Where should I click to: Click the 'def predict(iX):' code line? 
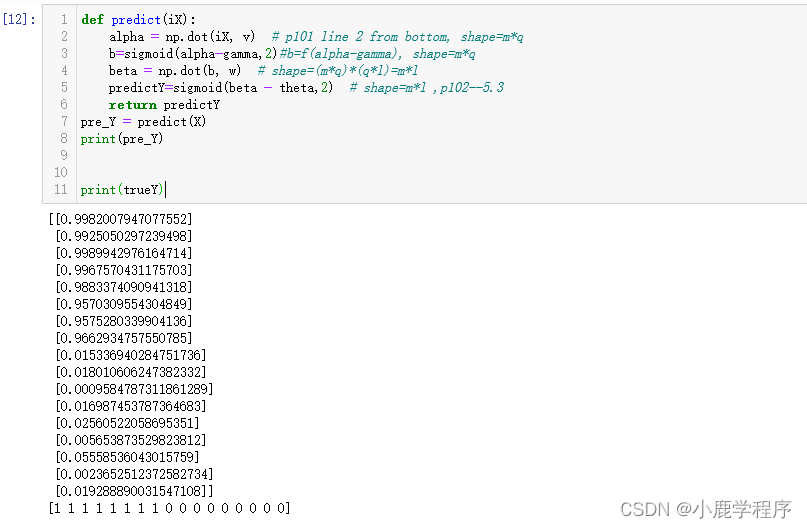(138, 20)
